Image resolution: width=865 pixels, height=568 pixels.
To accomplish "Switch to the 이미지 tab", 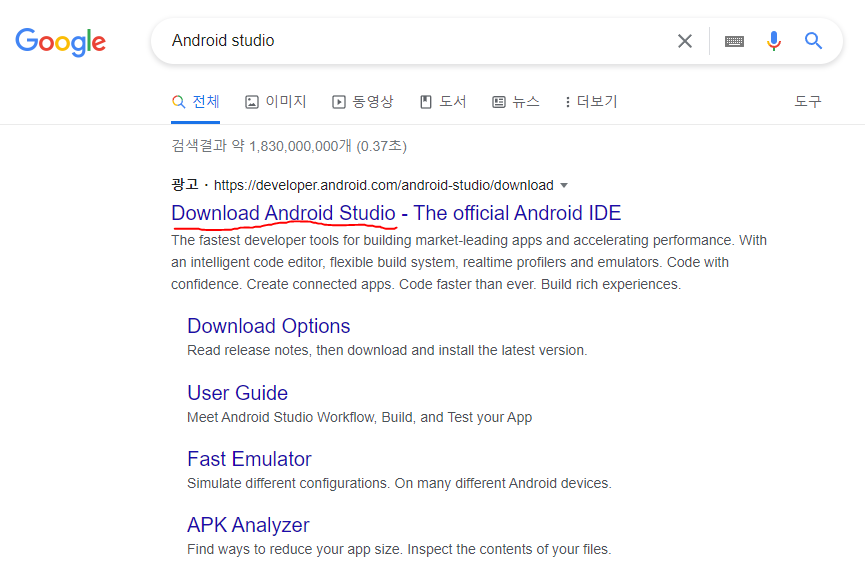I will click(x=275, y=101).
